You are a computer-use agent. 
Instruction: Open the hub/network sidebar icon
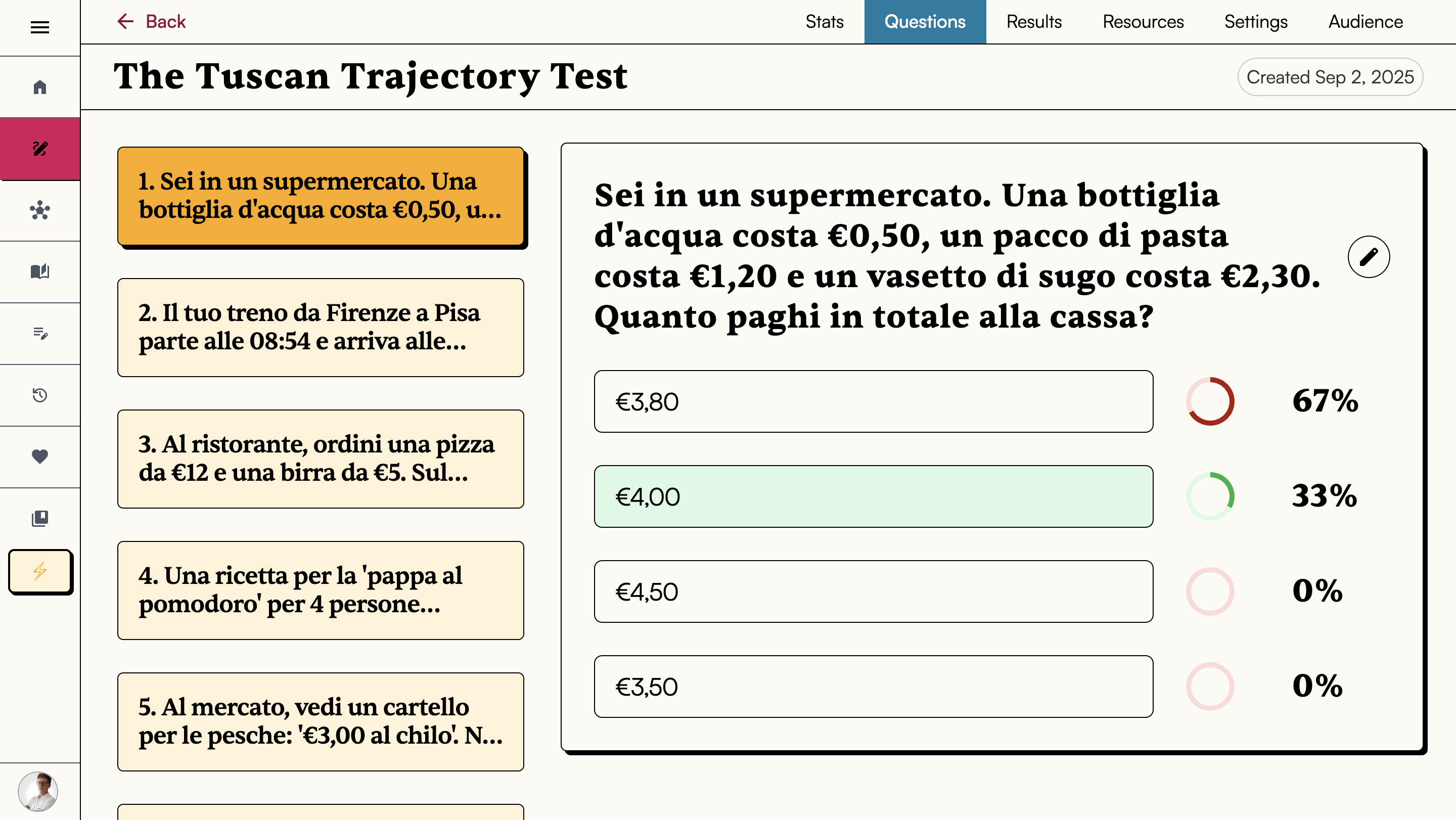39,210
